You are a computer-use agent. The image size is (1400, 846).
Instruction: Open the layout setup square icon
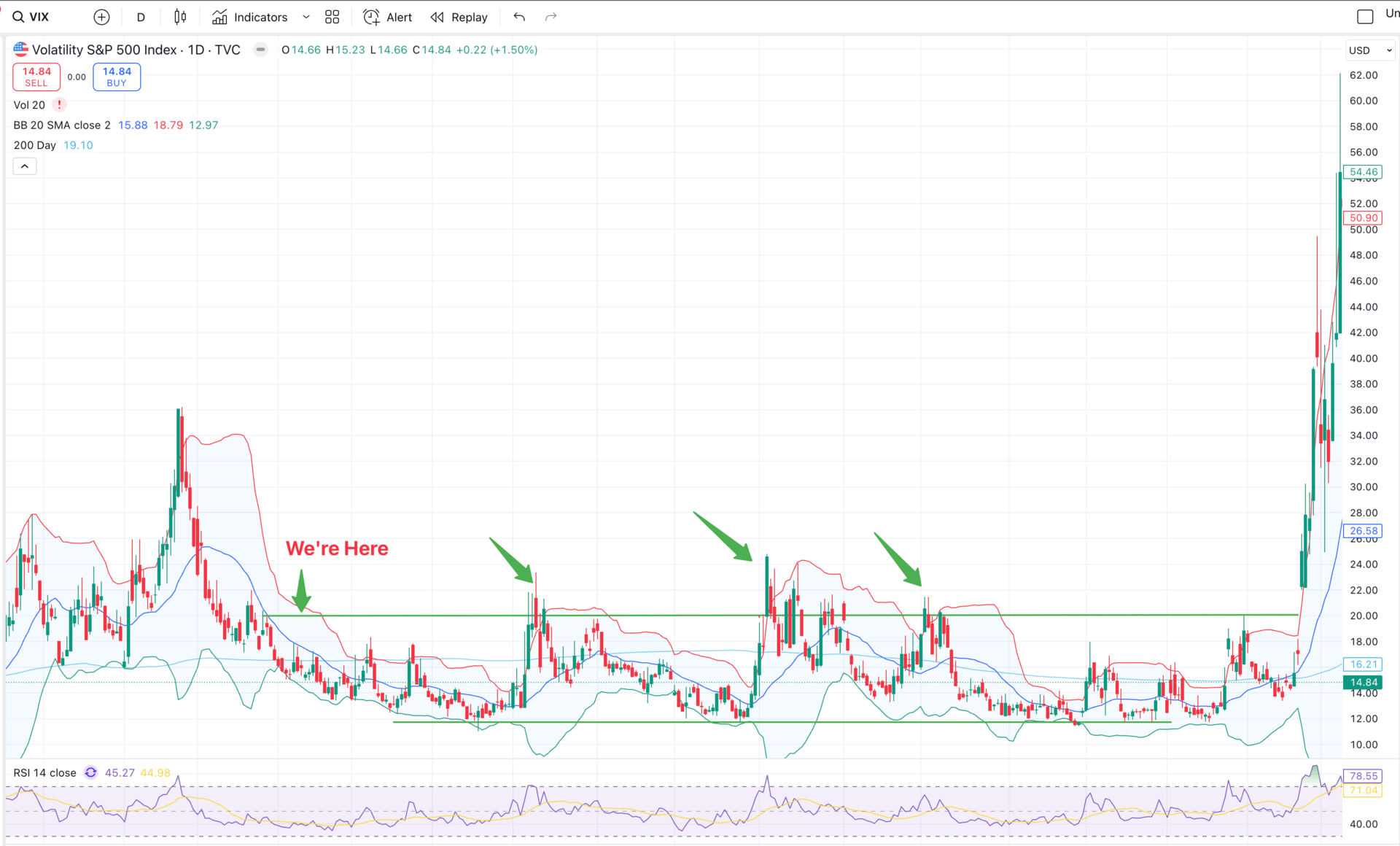pos(1365,16)
